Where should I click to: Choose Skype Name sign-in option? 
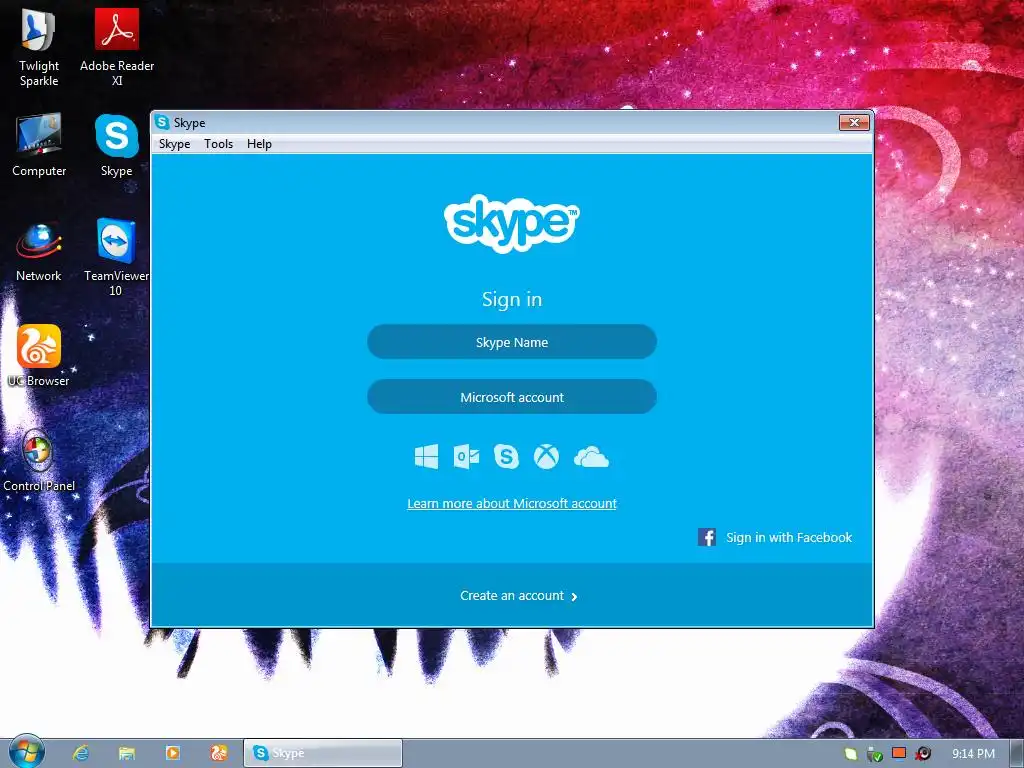click(512, 342)
